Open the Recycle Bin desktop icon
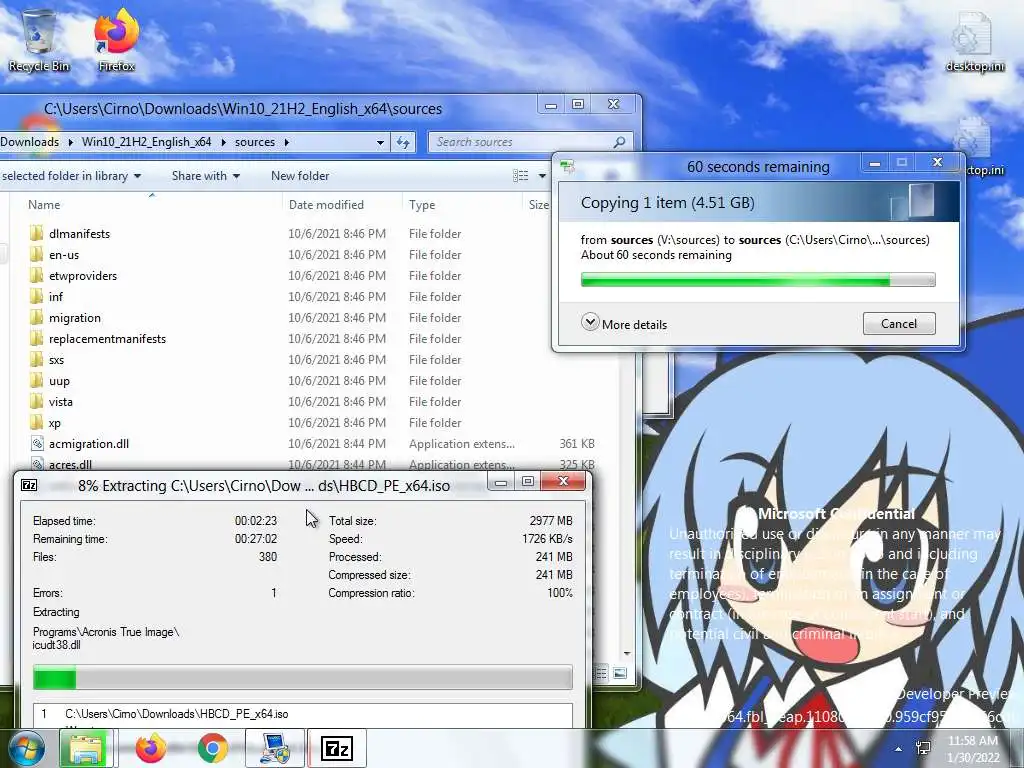Viewport: 1024px width, 768px height. [39, 40]
